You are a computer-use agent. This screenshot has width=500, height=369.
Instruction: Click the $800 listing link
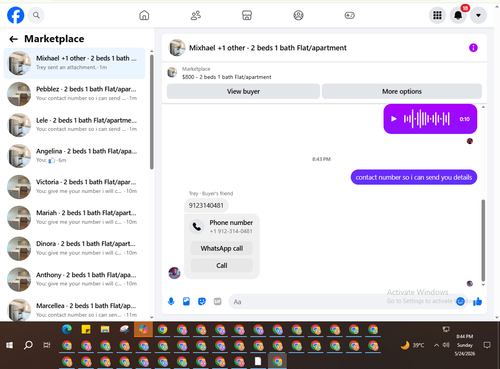(226, 77)
